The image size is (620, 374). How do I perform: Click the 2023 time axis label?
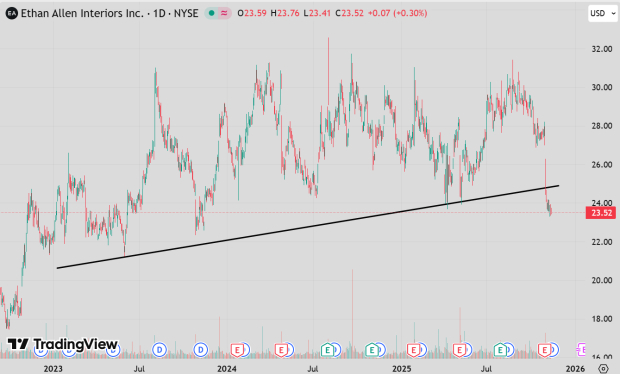coord(53,369)
